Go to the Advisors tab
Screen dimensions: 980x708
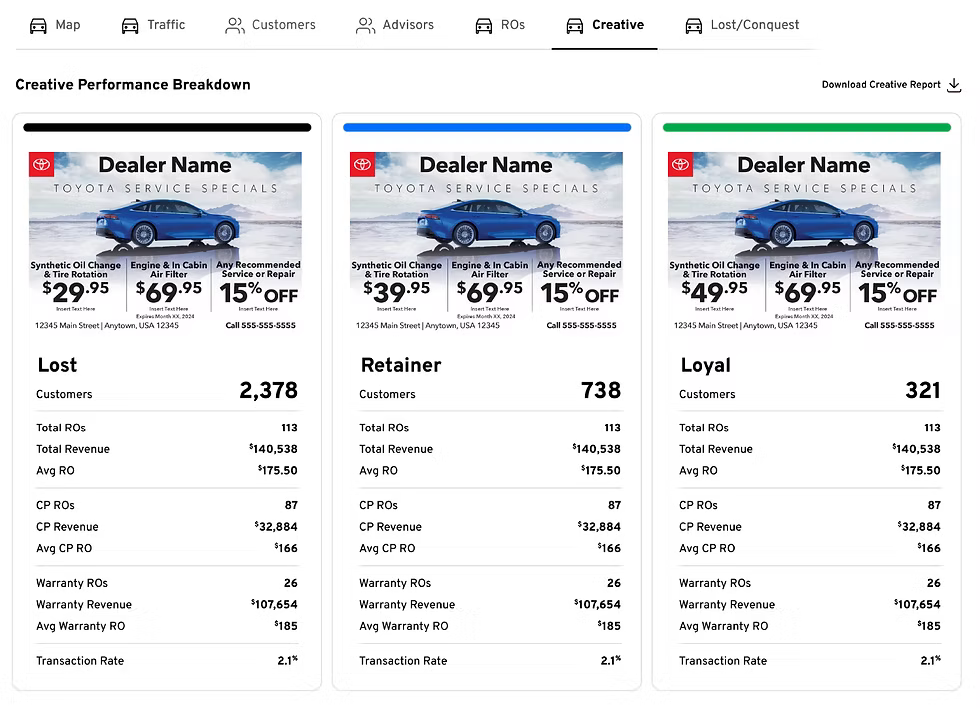coord(395,25)
